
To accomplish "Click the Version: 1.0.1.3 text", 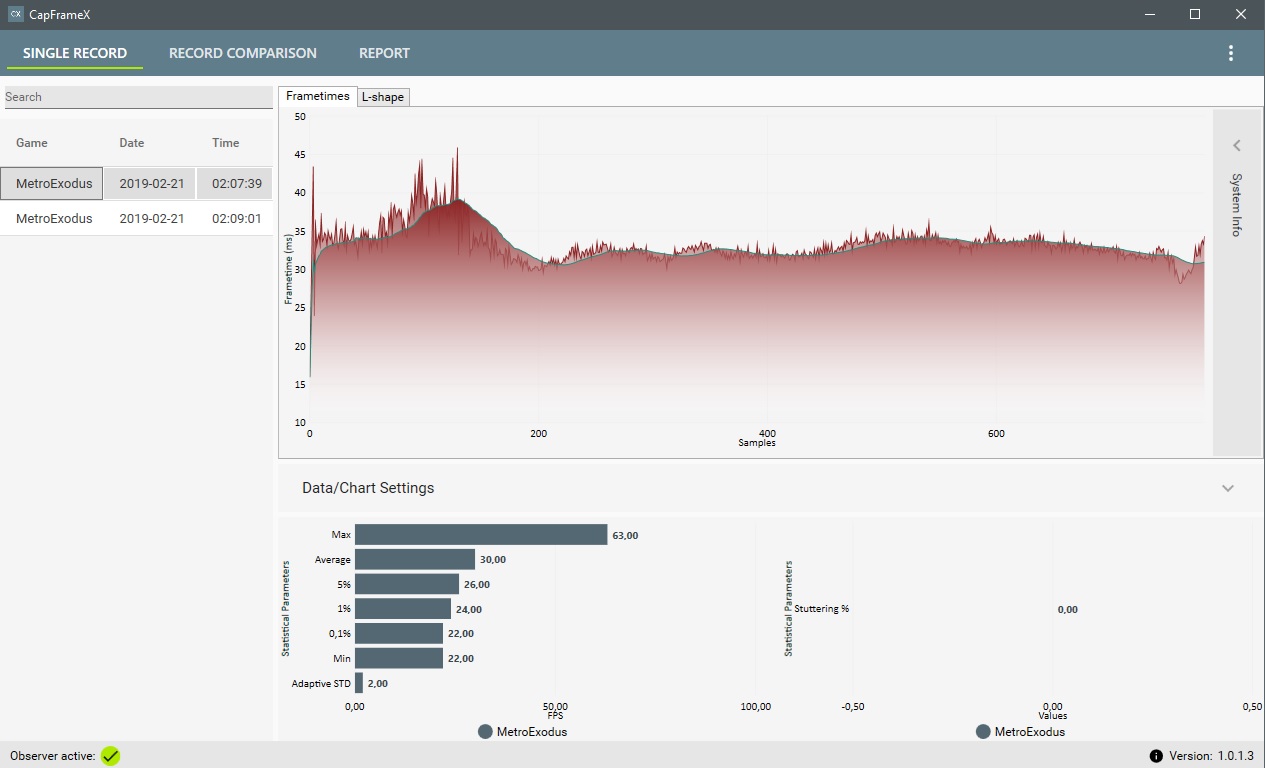I will click(x=1211, y=756).
